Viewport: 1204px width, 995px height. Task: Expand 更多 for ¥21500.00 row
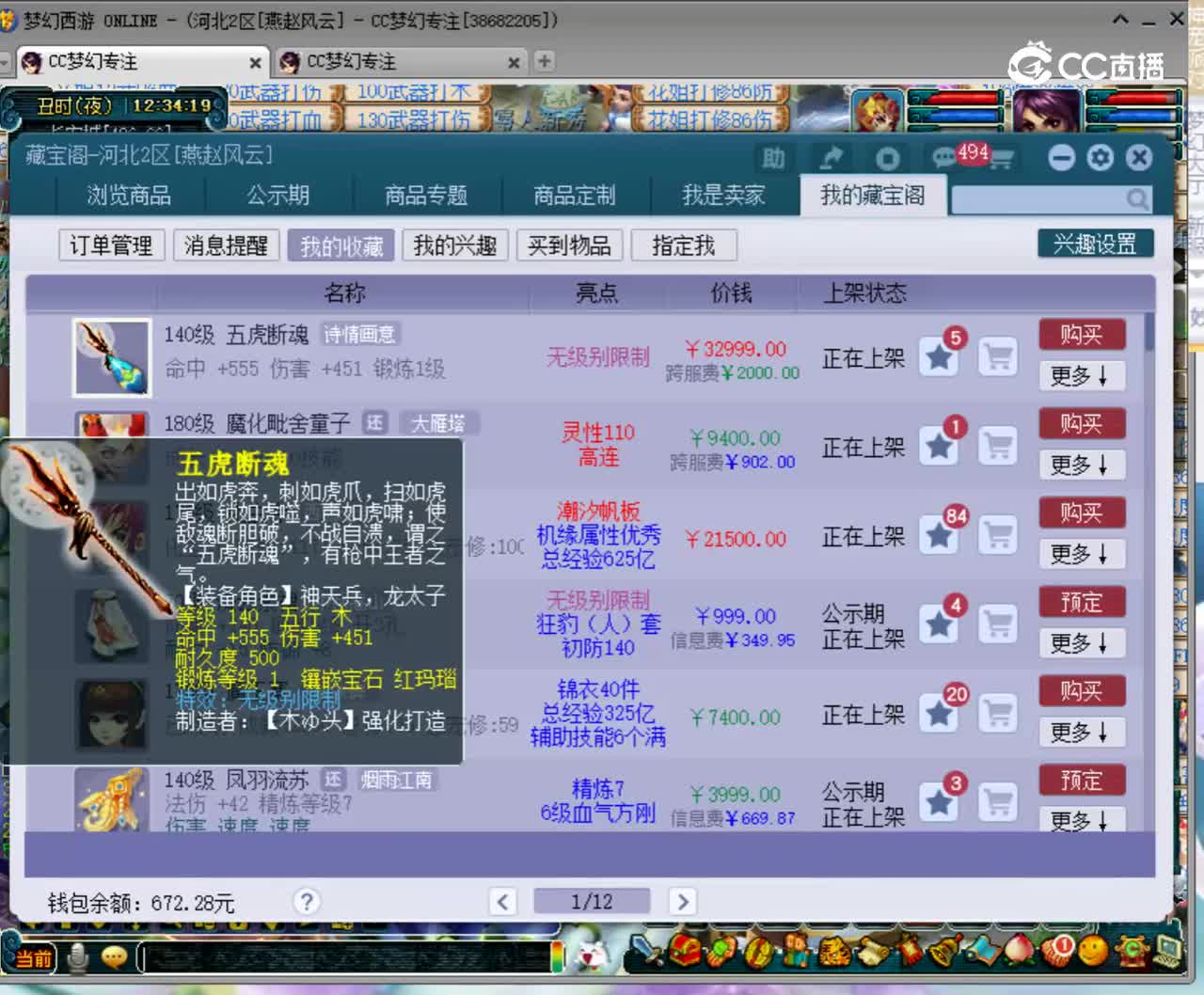pyautogui.click(x=1081, y=554)
